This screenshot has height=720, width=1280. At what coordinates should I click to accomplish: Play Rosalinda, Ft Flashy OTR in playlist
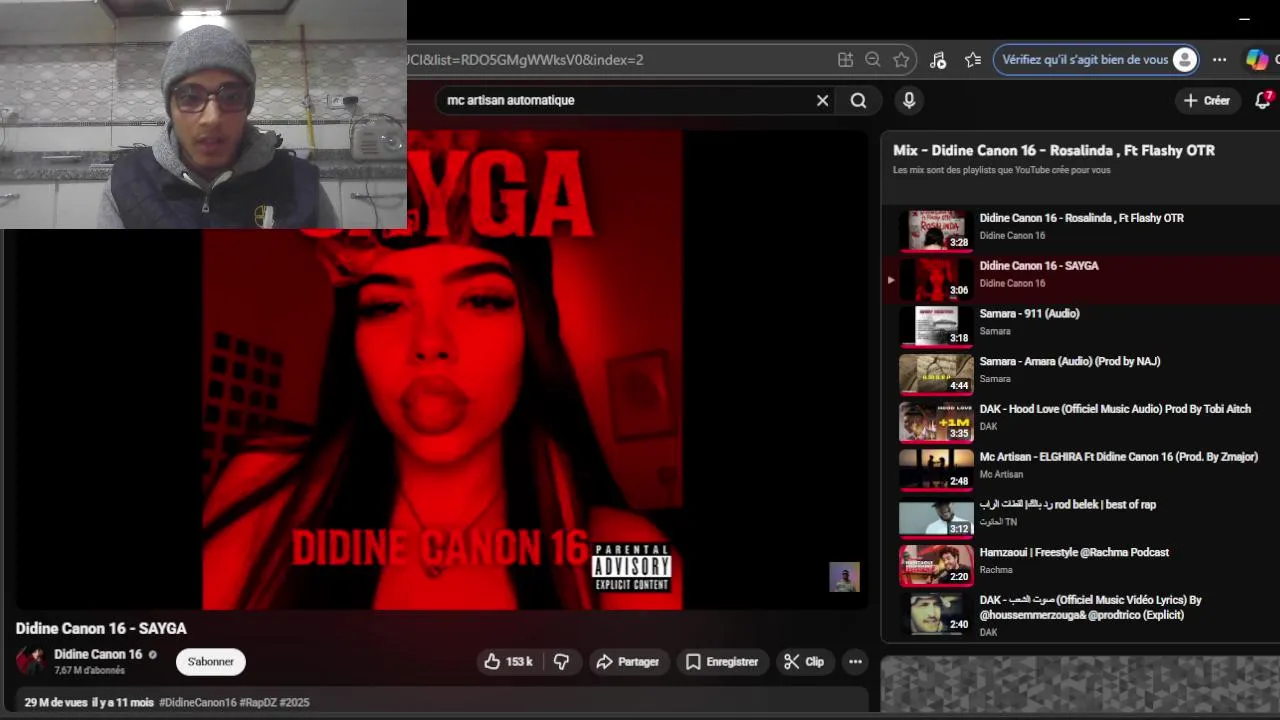[1080, 230]
